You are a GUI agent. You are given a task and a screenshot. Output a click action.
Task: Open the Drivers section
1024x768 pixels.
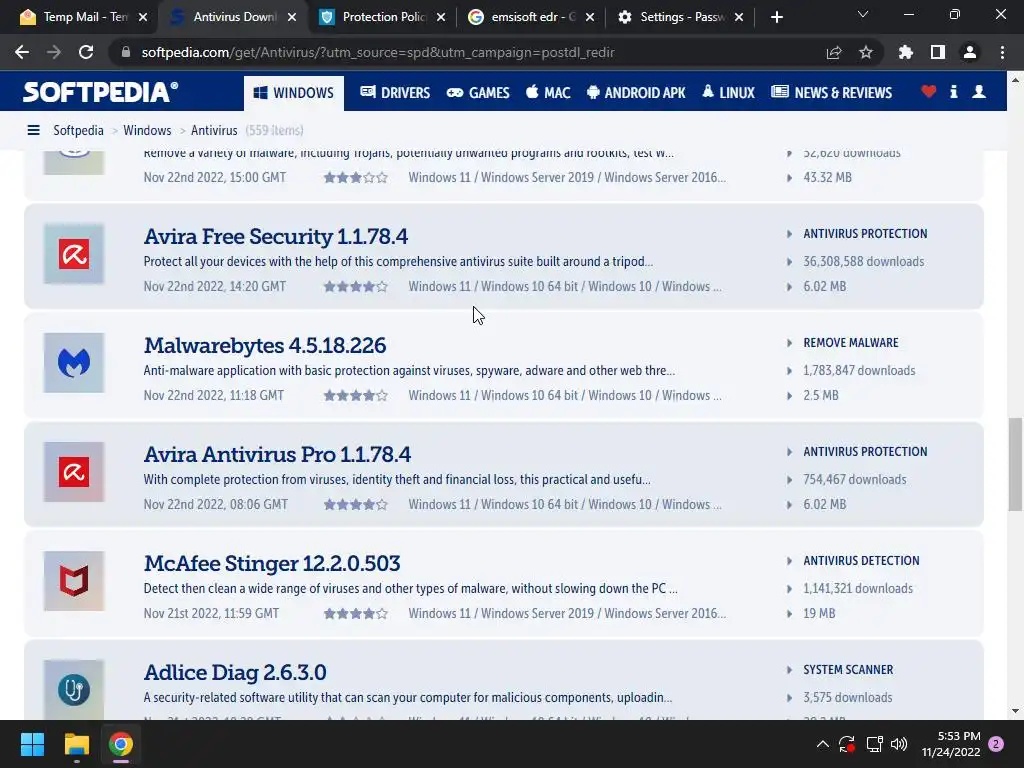pyautogui.click(x=395, y=93)
